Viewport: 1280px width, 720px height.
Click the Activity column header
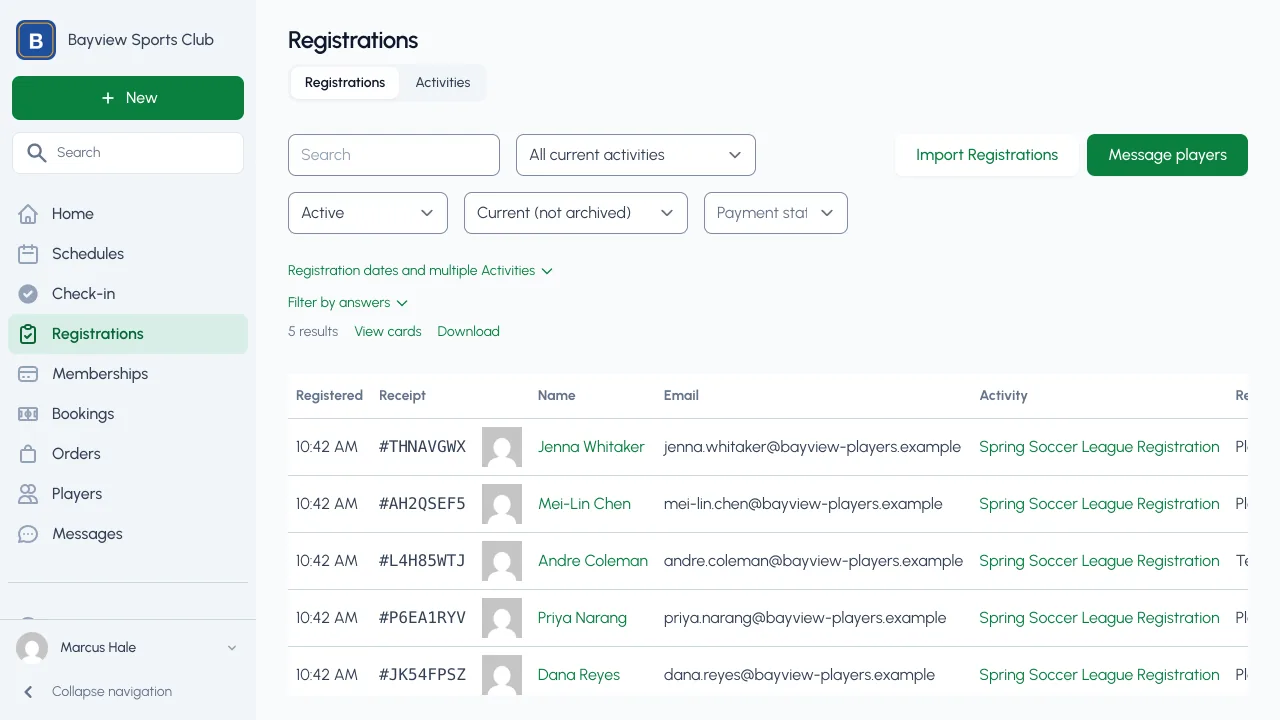click(x=1003, y=396)
